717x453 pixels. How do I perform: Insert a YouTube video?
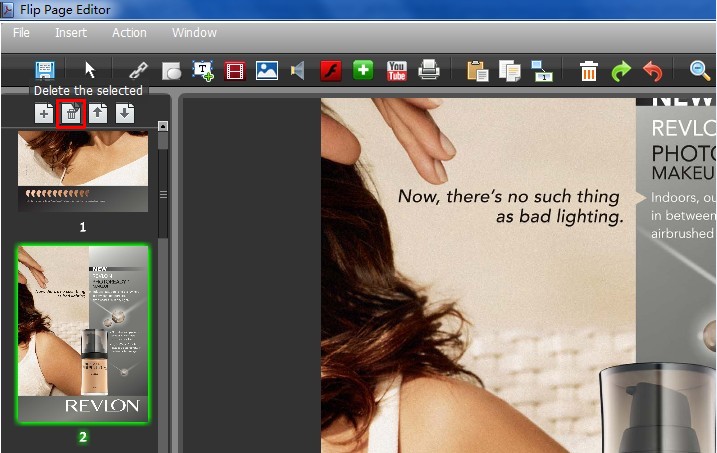tap(396, 71)
